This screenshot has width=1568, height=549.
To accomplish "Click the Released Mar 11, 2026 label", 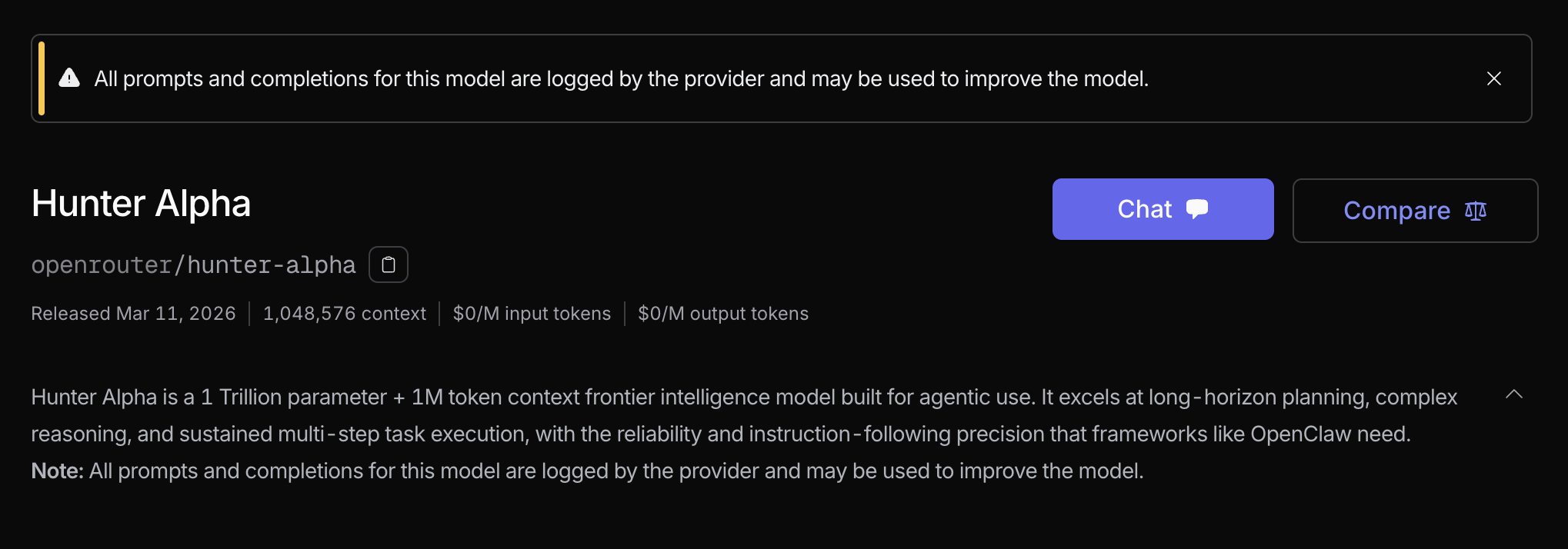I will [x=133, y=314].
